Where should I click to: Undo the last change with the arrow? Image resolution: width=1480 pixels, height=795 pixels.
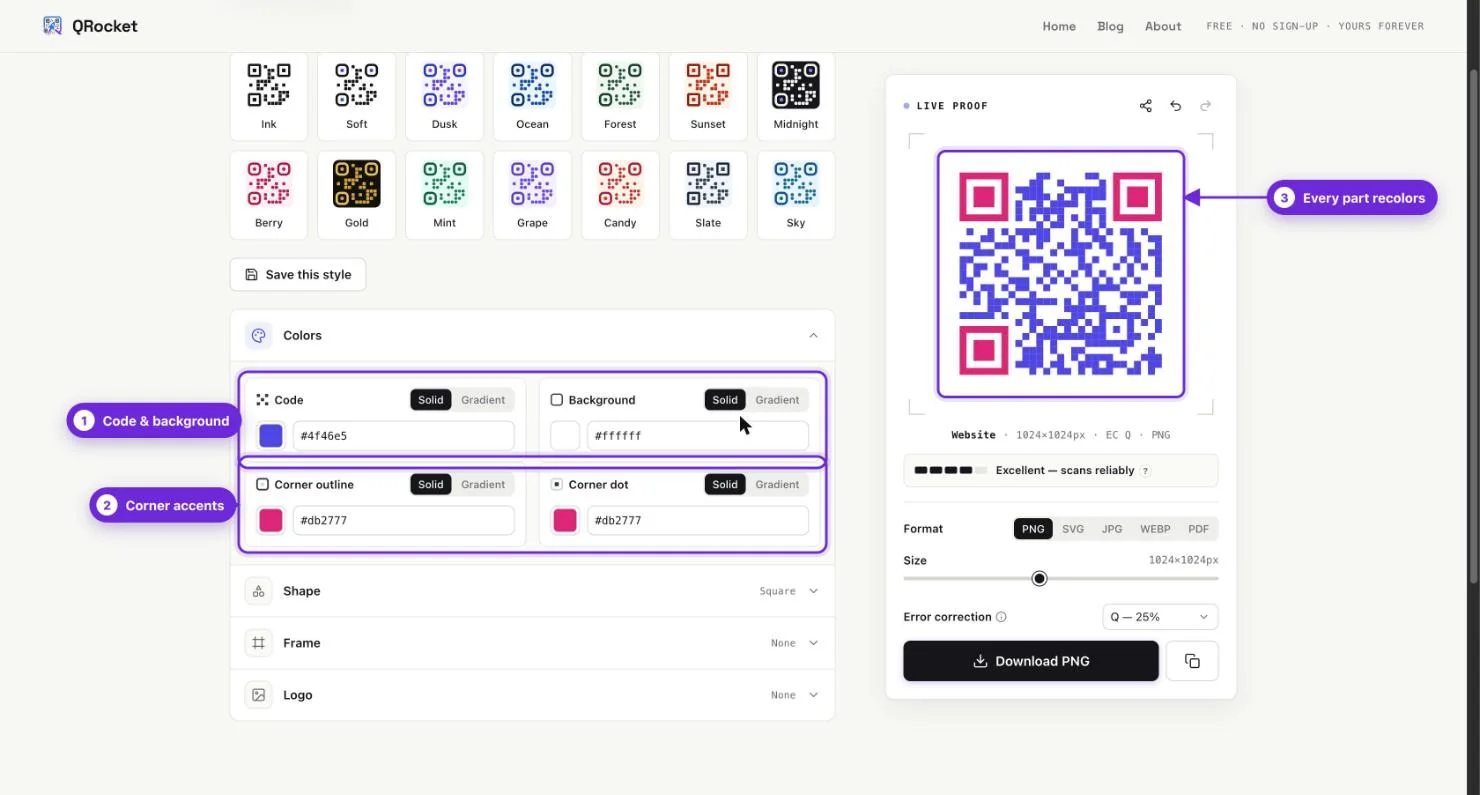tap(1176, 106)
